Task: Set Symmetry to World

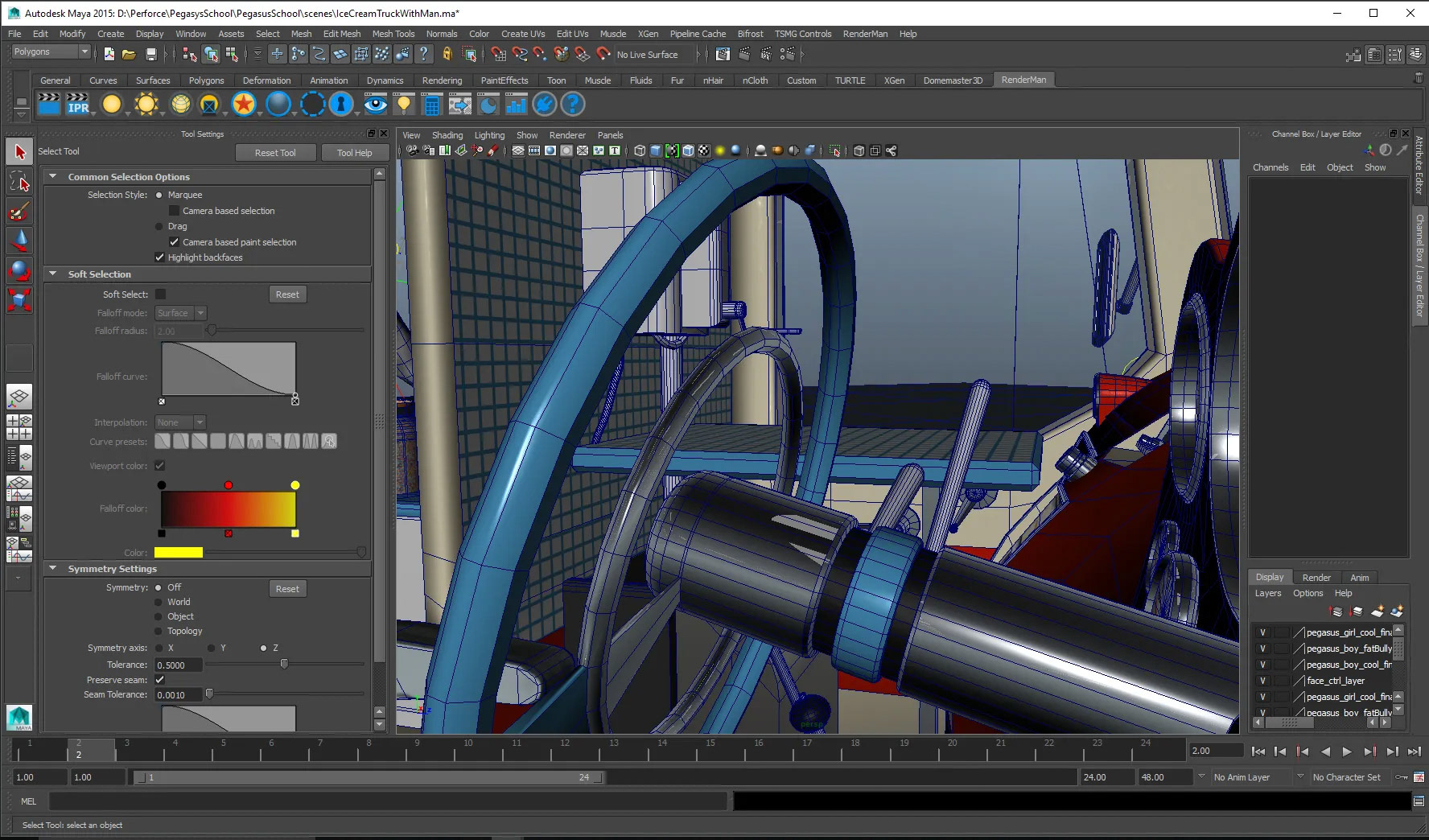Action: pyautogui.click(x=159, y=602)
